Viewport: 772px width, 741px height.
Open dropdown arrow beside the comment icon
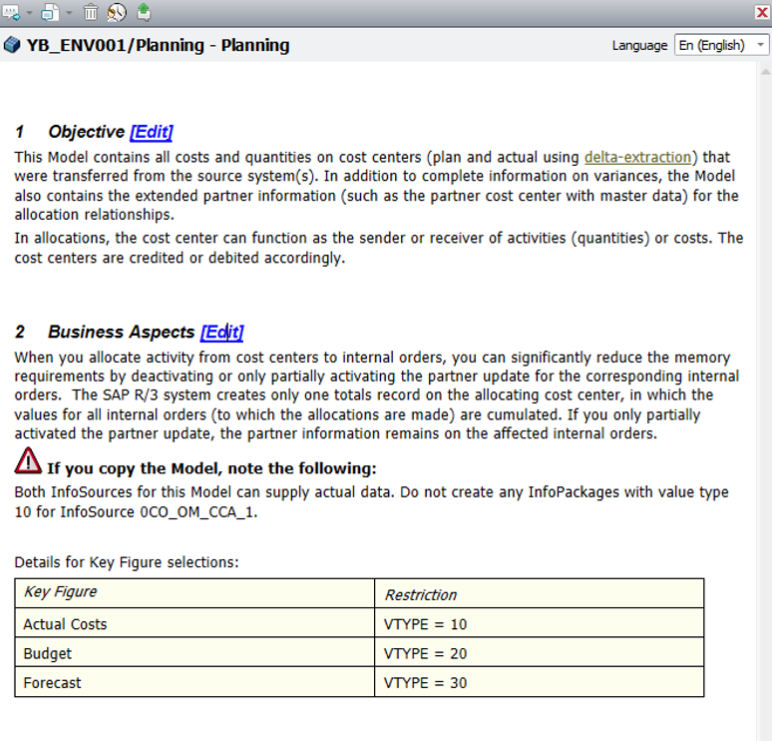point(30,12)
